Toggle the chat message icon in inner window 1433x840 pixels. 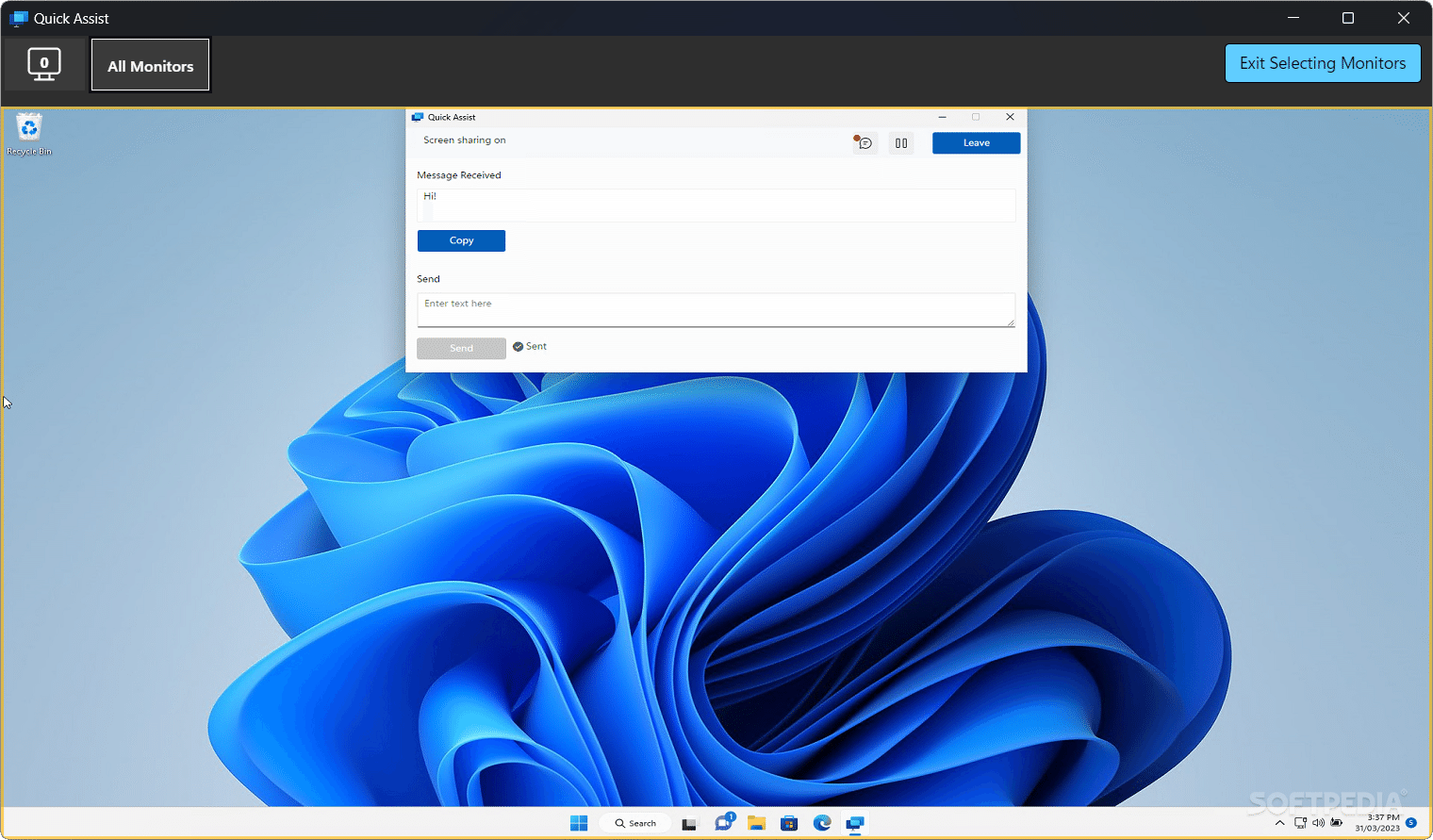[x=864, y=142]
